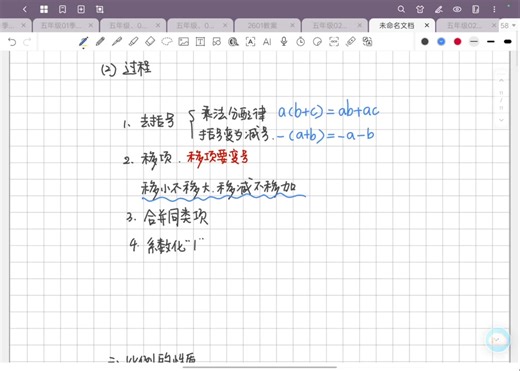Click the translate tool icon
Image resolution: width=520 pixels, height=371 pixels.
tap(367, 42)
